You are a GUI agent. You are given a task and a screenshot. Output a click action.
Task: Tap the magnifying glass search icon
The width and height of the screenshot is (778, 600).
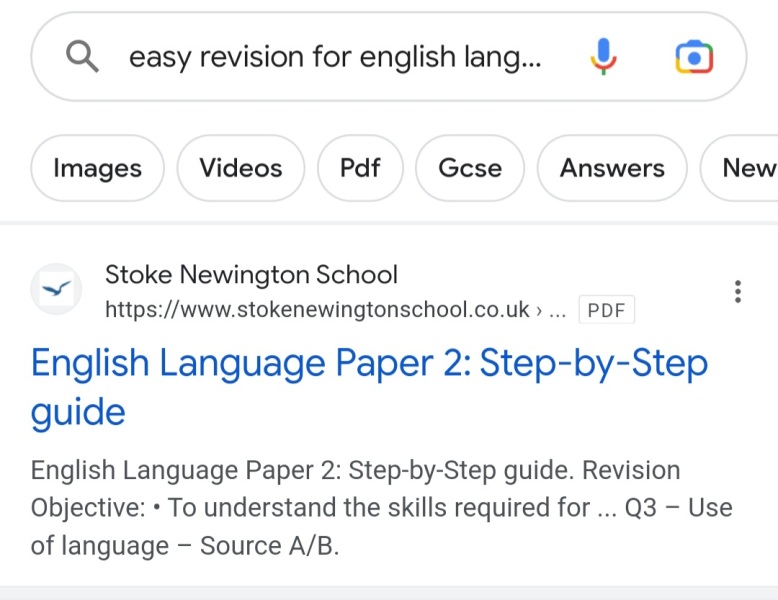[x=82, y=58]
